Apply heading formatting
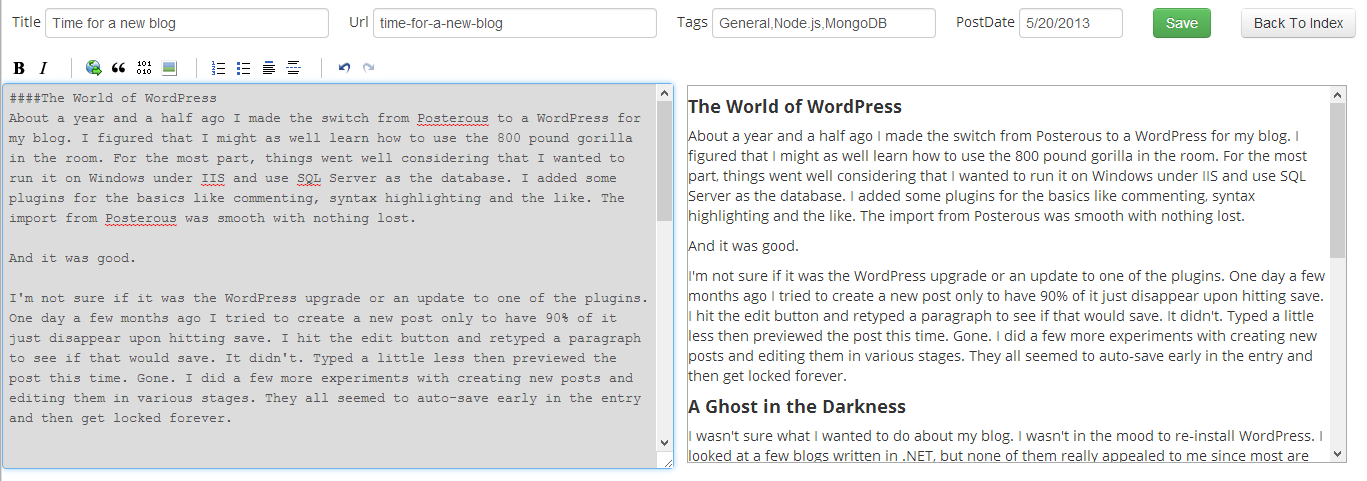This screenshot has width=1367, height=481. 269,68
